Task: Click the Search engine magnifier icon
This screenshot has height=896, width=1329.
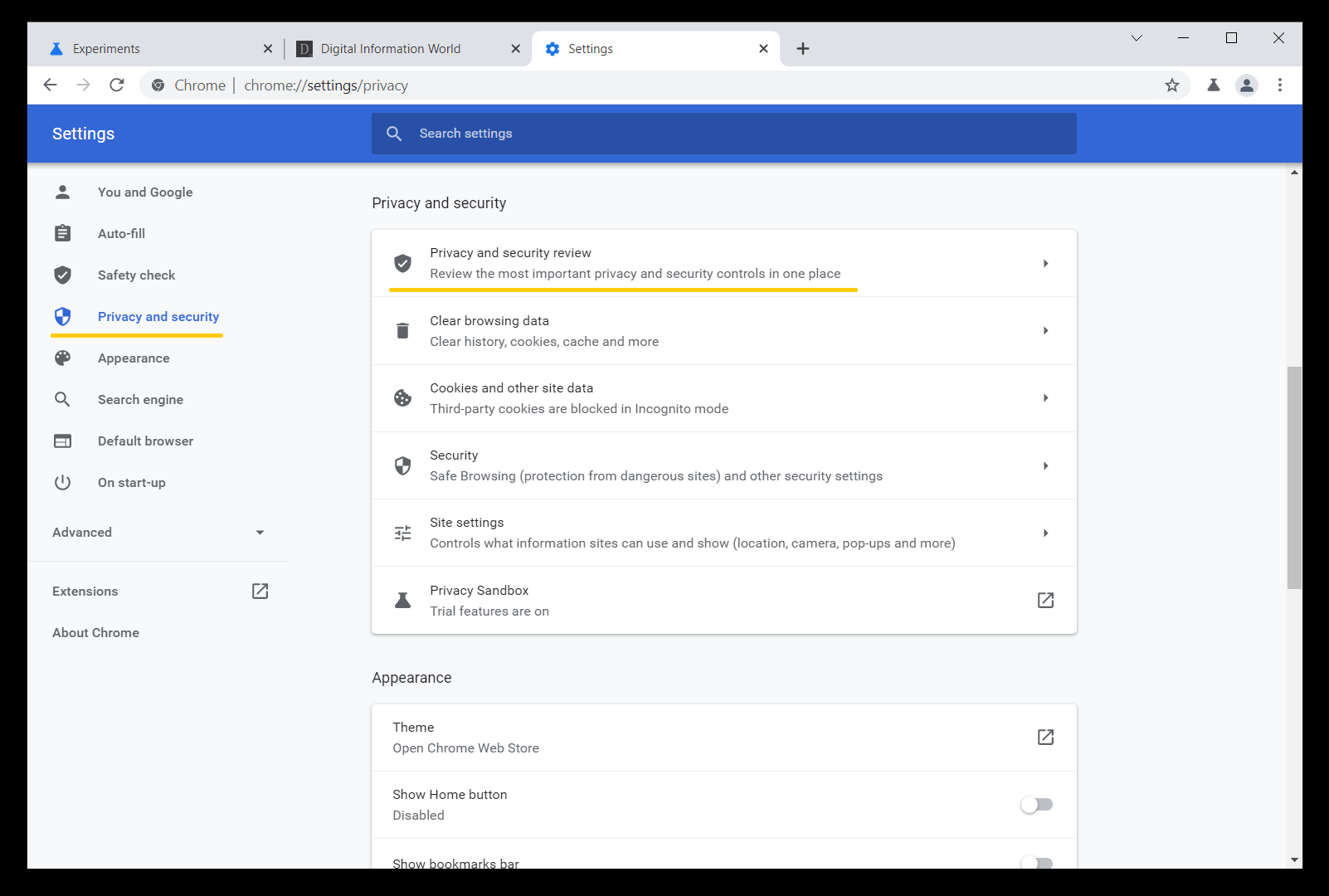Action: (x=62, y=399)
